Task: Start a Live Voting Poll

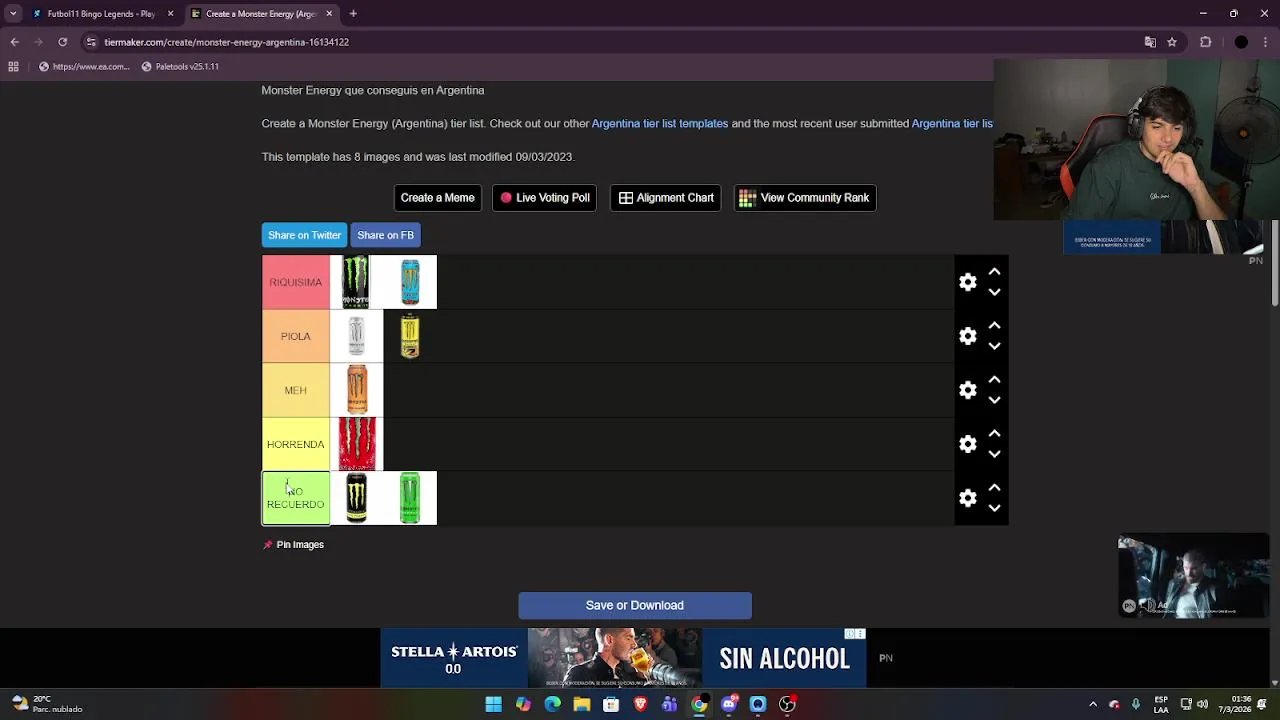Action: pos(544,198)
